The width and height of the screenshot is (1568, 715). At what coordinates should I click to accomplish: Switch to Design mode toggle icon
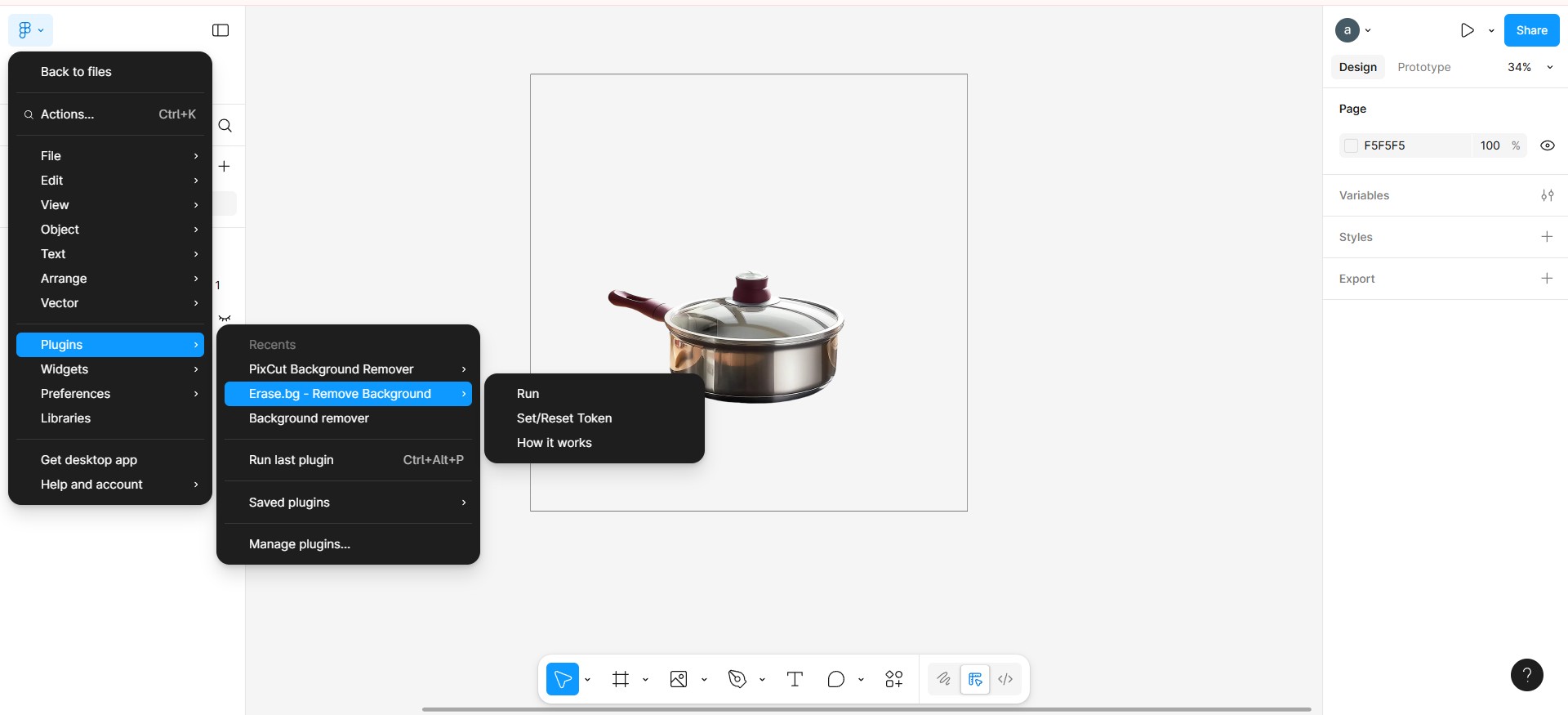[x=975, y=679]
